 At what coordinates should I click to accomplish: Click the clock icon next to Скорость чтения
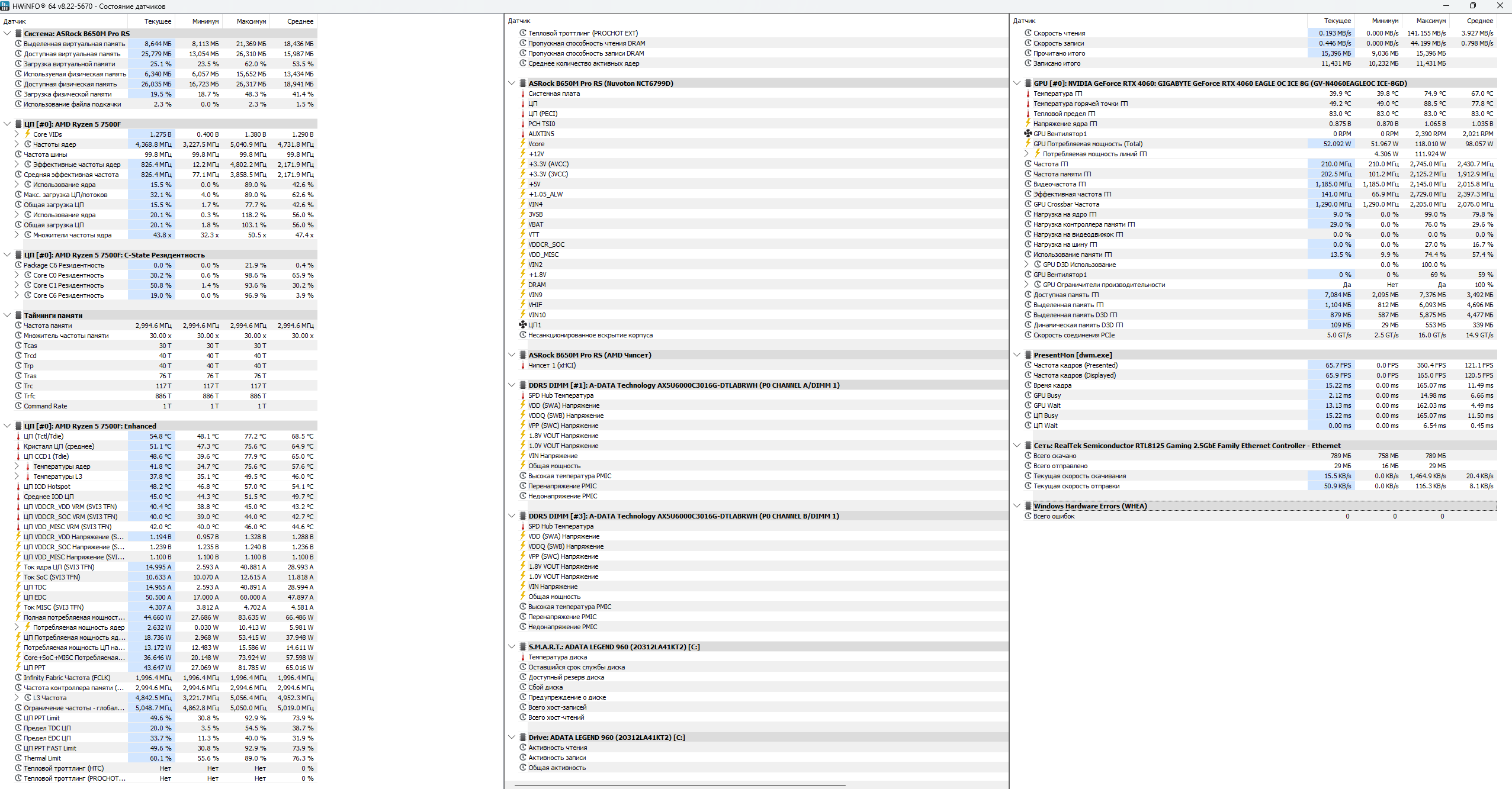1028,33
